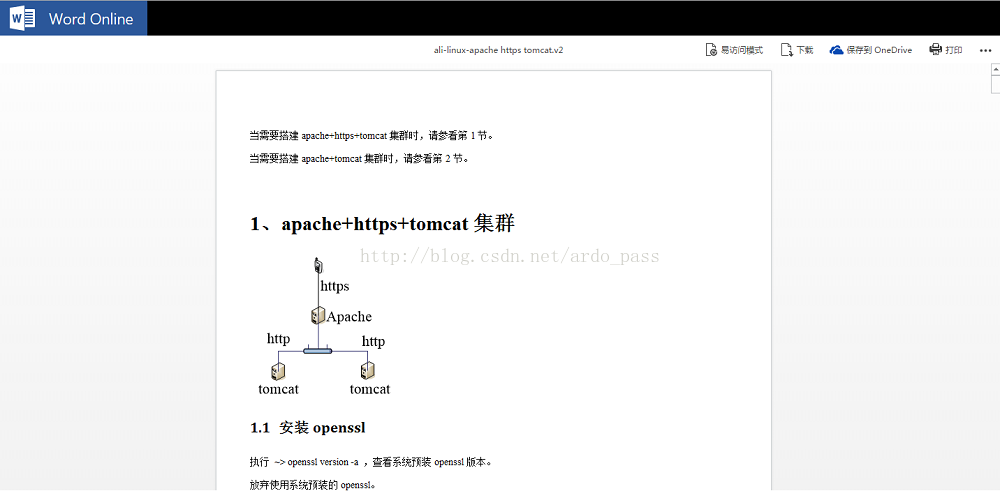Click heading 1、apache+https+tomcat 集群
This screenshot has width=1000, height=491.
pyautogui.click(x=382, y=224)
